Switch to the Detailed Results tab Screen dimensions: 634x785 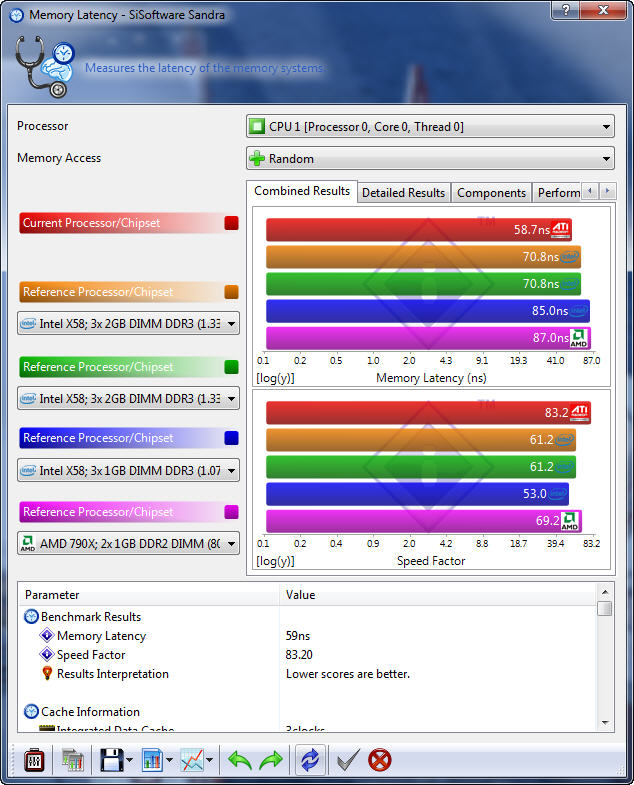tap(404, 193)
